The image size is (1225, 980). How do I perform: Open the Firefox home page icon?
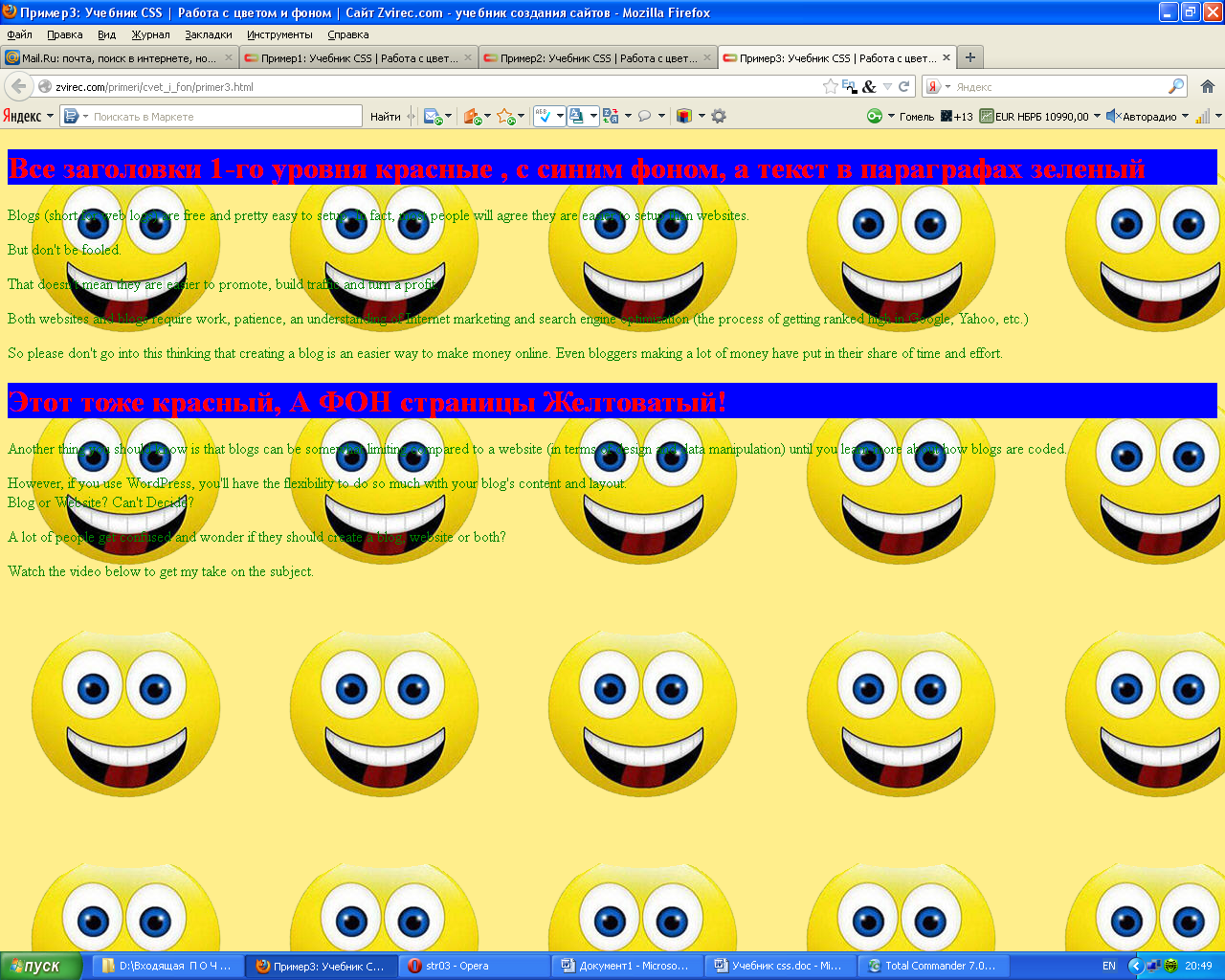tap(1207, 86)
